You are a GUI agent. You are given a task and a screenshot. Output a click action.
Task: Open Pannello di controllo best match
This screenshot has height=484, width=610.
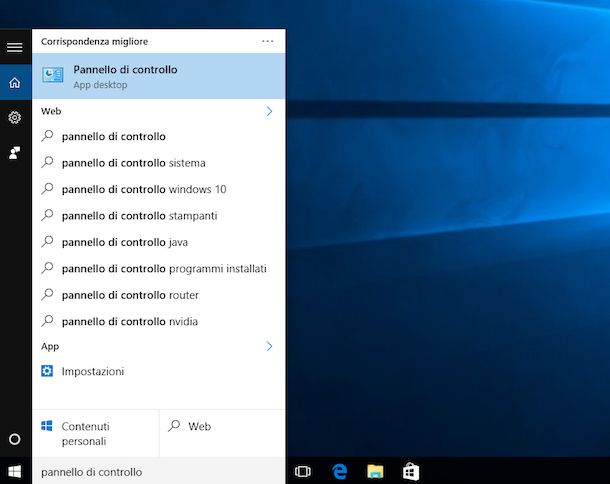[159, 76]
